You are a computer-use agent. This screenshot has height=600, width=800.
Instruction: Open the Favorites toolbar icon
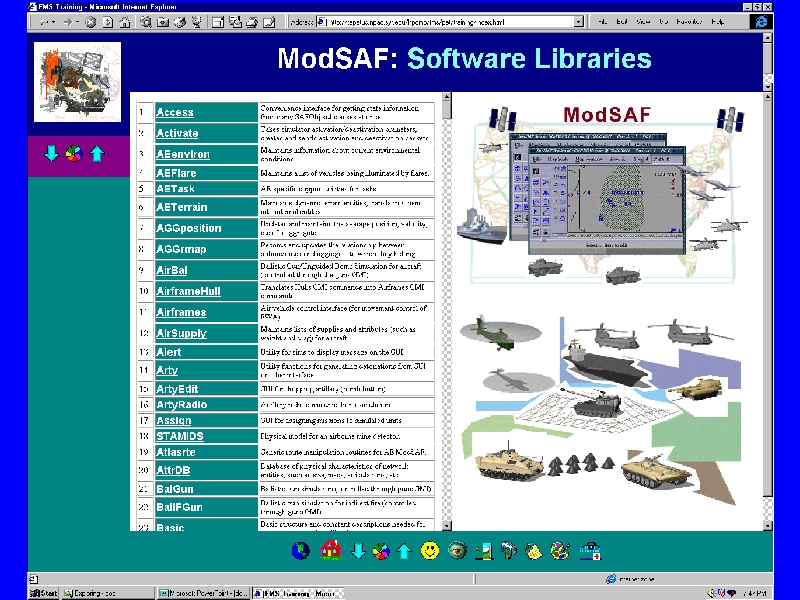point(163,22)
